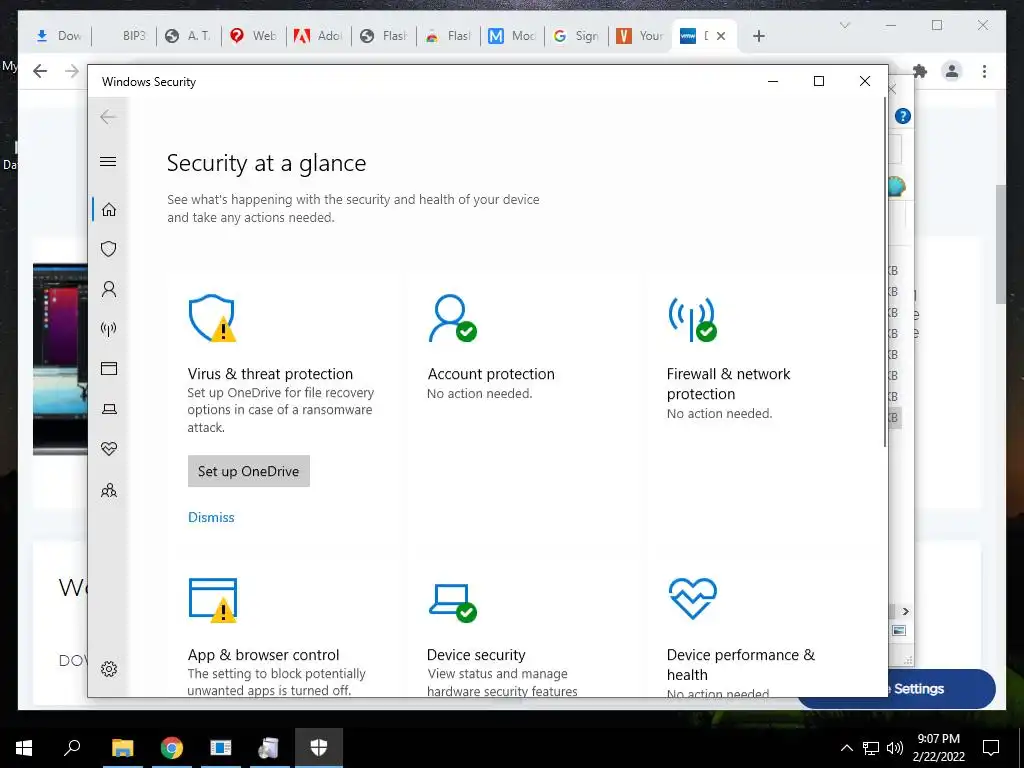
Task: Click the Chrome page vertical scrollbar
Action: point(1000,244)
